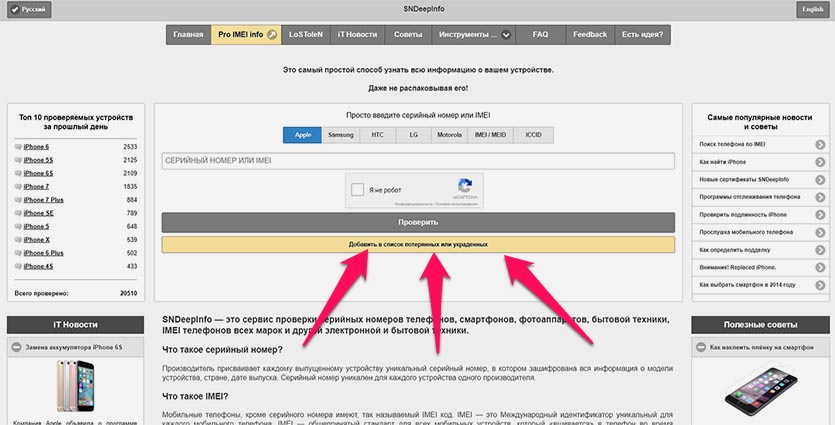
Task: Click the device icon beside iPhone 6
Action: [x=18, y=146]
